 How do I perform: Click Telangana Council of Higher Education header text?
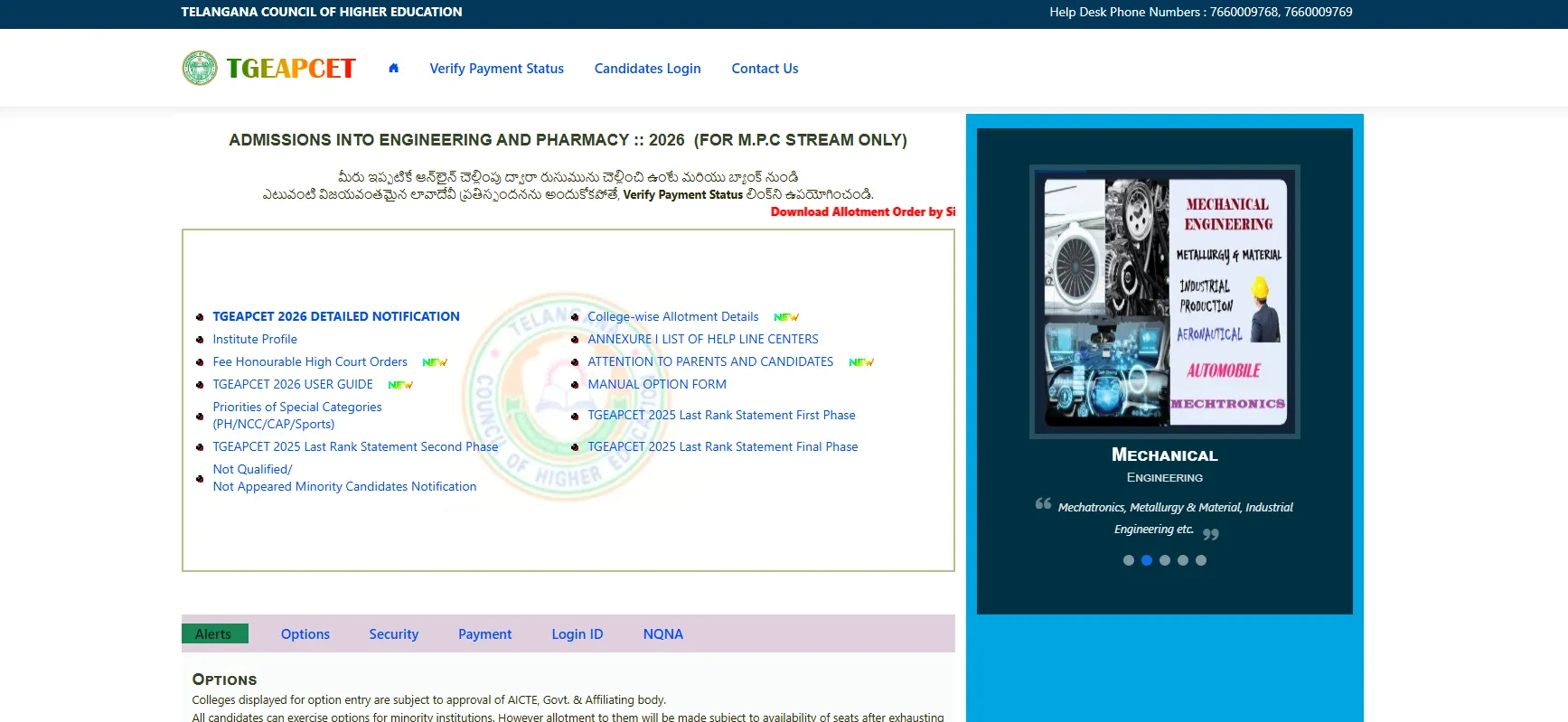(x=322, y=12)
